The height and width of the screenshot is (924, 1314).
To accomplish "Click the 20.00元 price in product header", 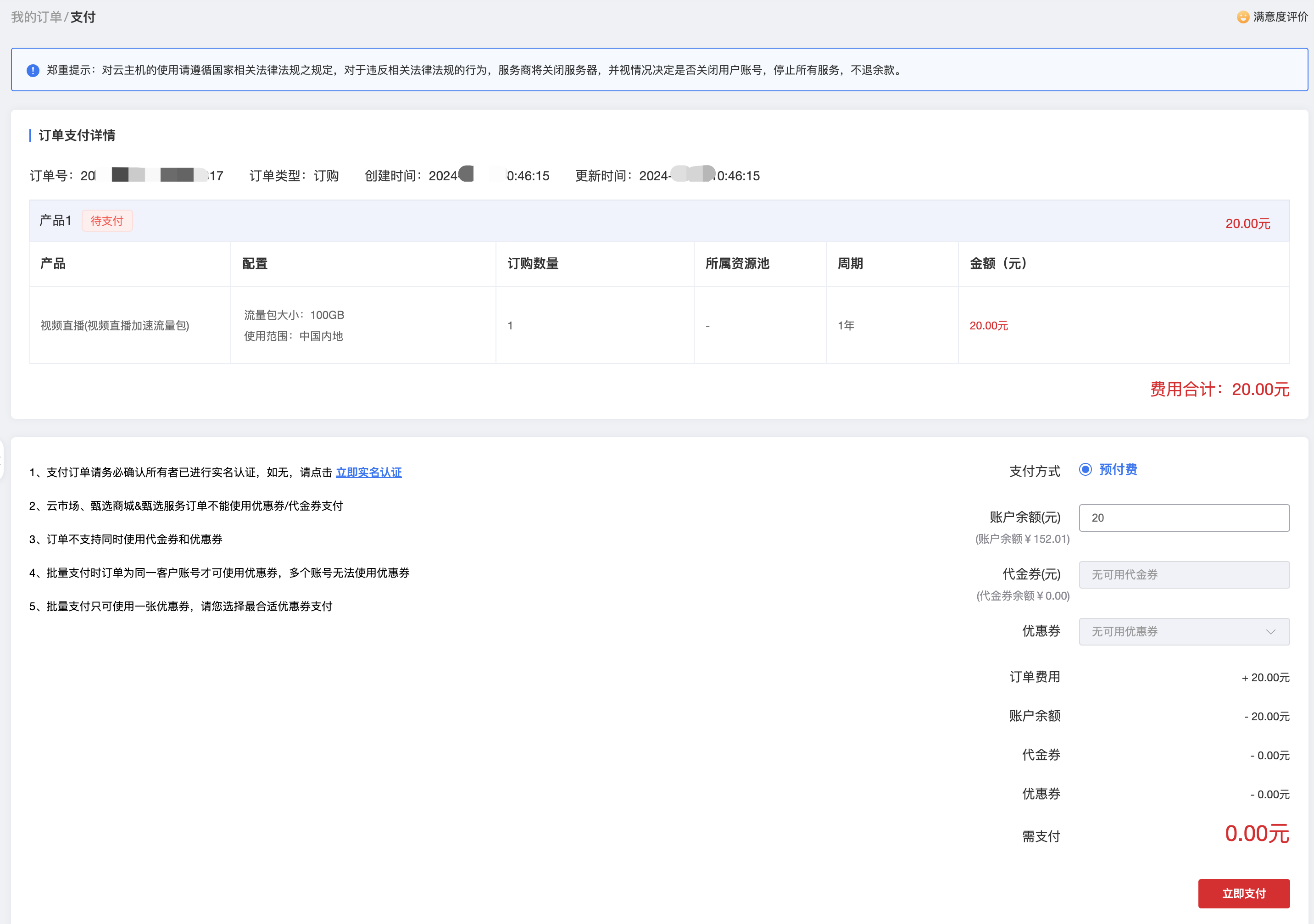I will (x=1247, y=224).
